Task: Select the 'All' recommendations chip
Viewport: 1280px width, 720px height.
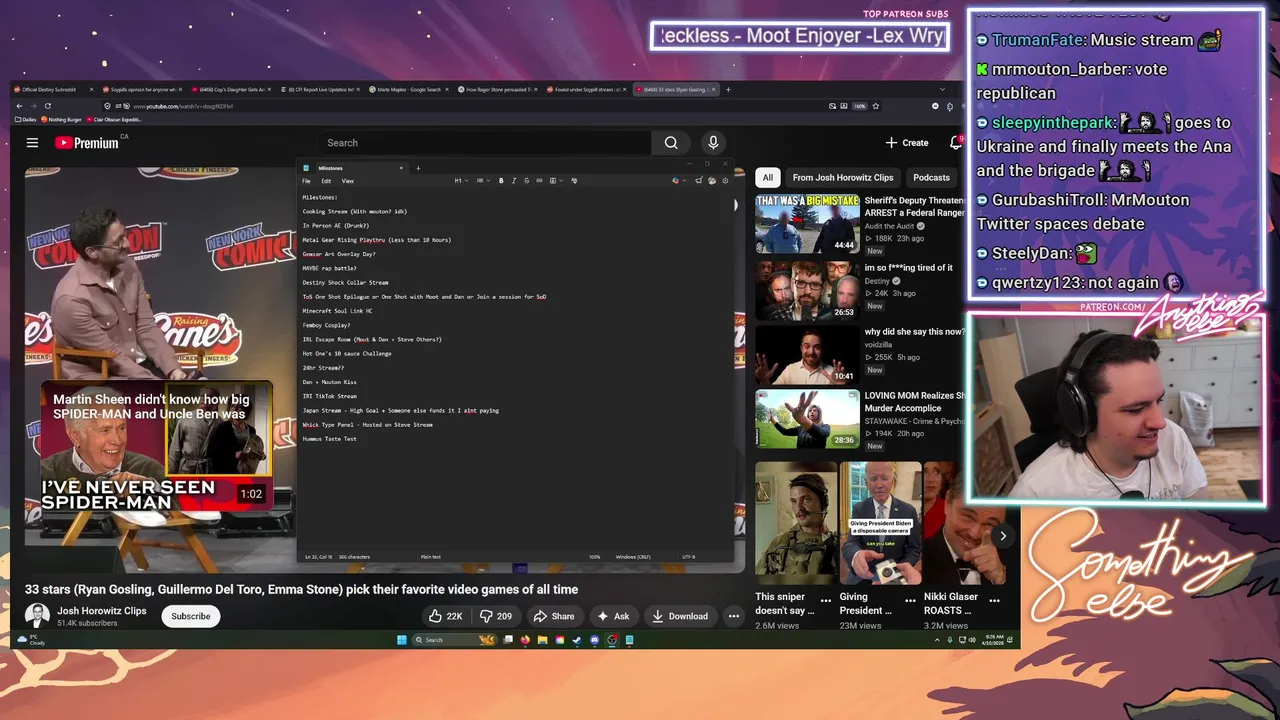Action: click(x=768, y=177)
